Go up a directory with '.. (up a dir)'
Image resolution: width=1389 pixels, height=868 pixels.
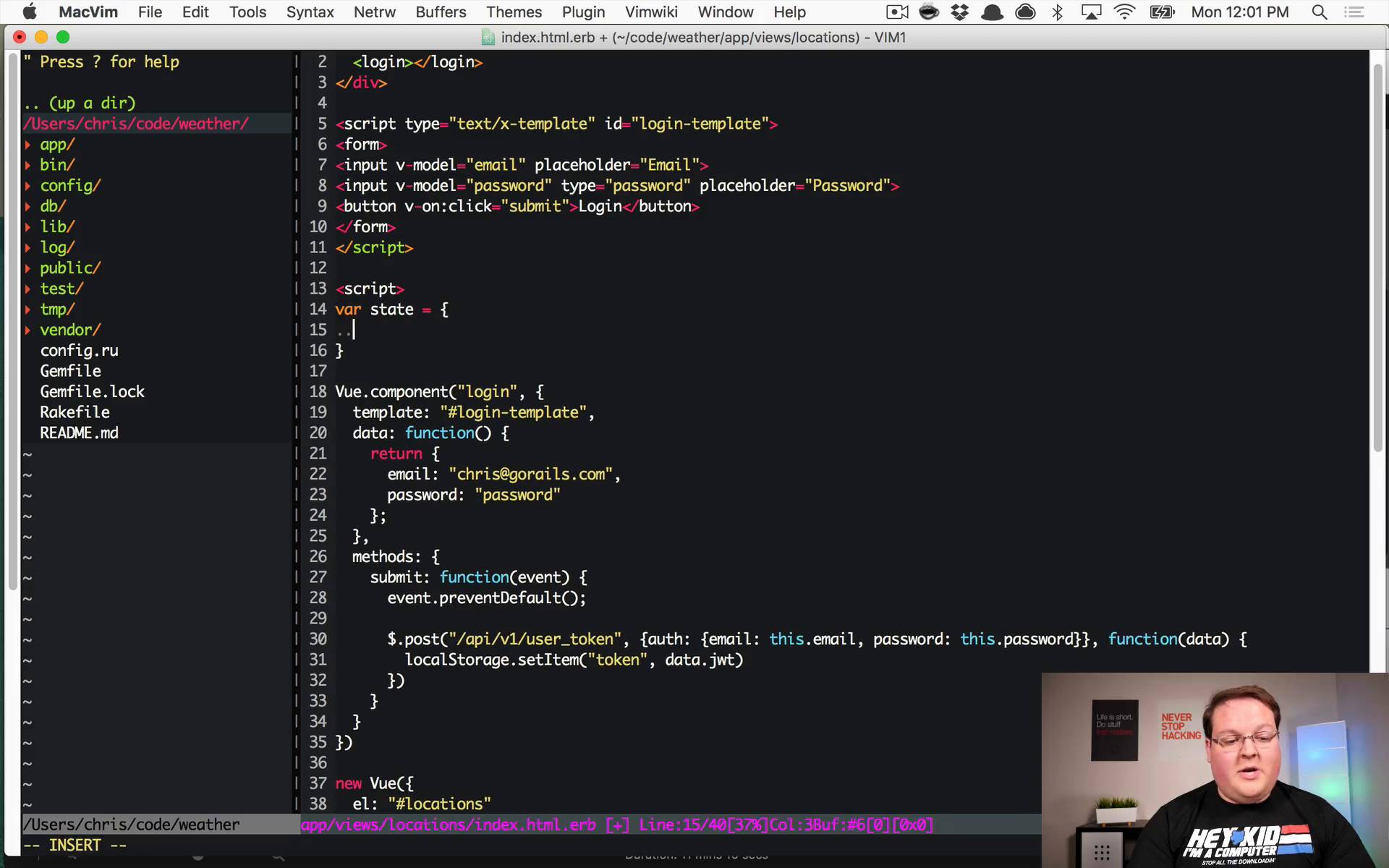tap(80, 103)
